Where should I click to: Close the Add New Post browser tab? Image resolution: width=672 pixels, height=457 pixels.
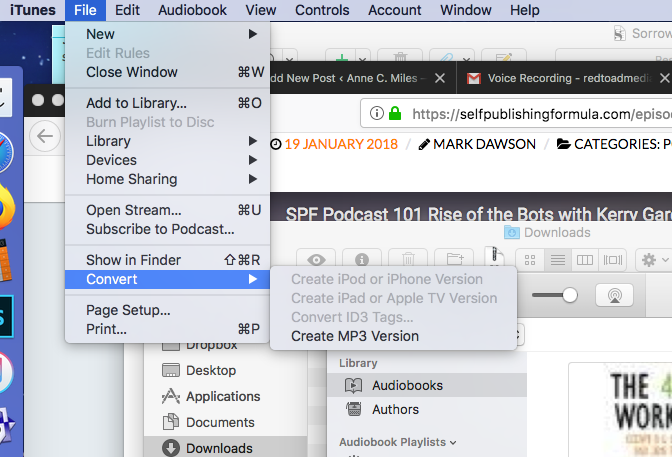(x=440, y=78)
